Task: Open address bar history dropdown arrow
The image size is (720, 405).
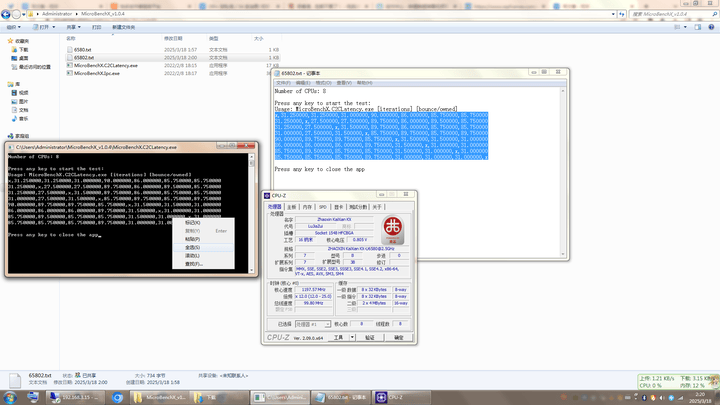Action: pos(613,14)
